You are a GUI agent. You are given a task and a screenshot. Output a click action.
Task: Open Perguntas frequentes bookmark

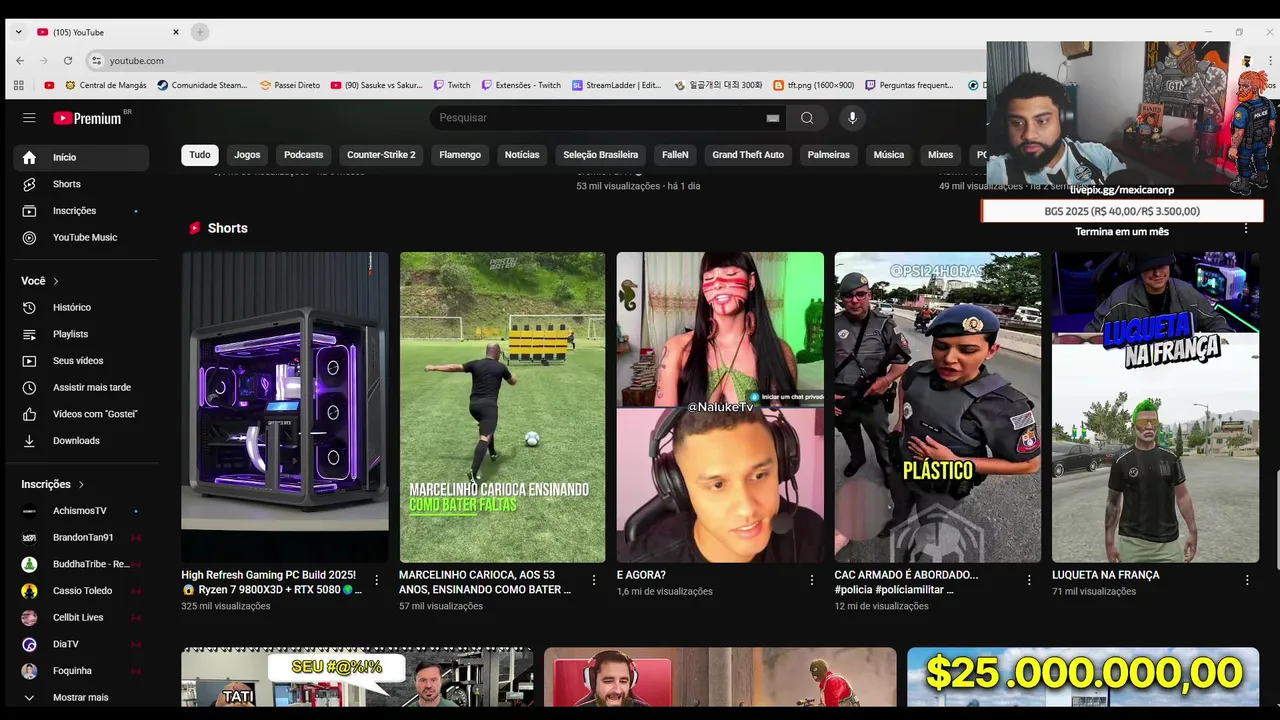[909, 85]
